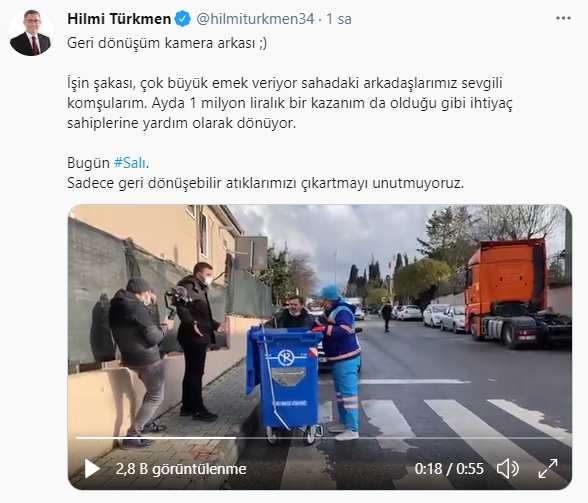Viewport: 588px width, 503px height.
Task: Click the cameraman holding the gimbal
Action: click(197, 341)
